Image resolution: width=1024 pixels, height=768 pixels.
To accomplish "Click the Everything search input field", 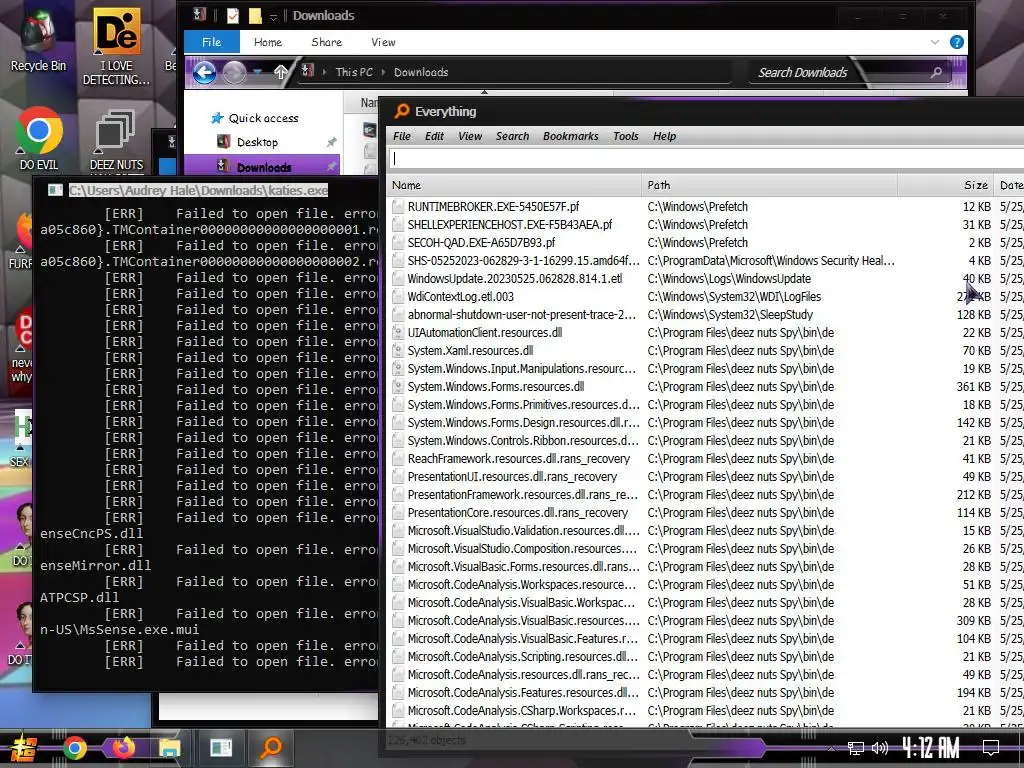I will (x=706, y=159).
